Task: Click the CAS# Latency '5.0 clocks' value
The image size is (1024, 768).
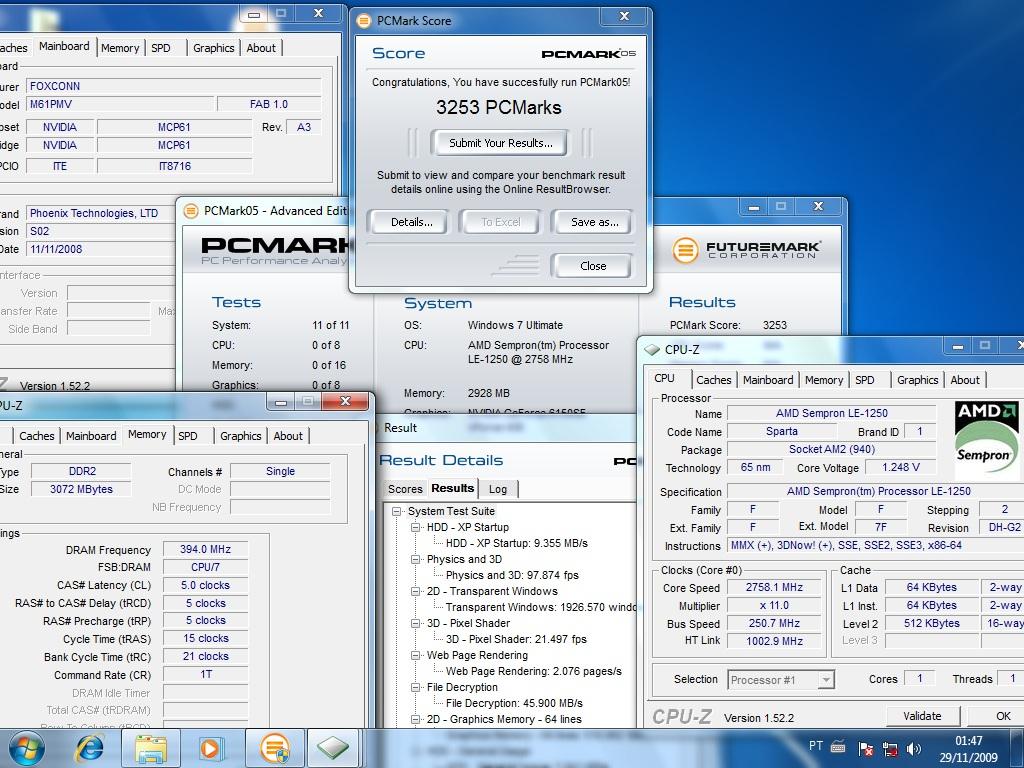Action: (205, 585)
